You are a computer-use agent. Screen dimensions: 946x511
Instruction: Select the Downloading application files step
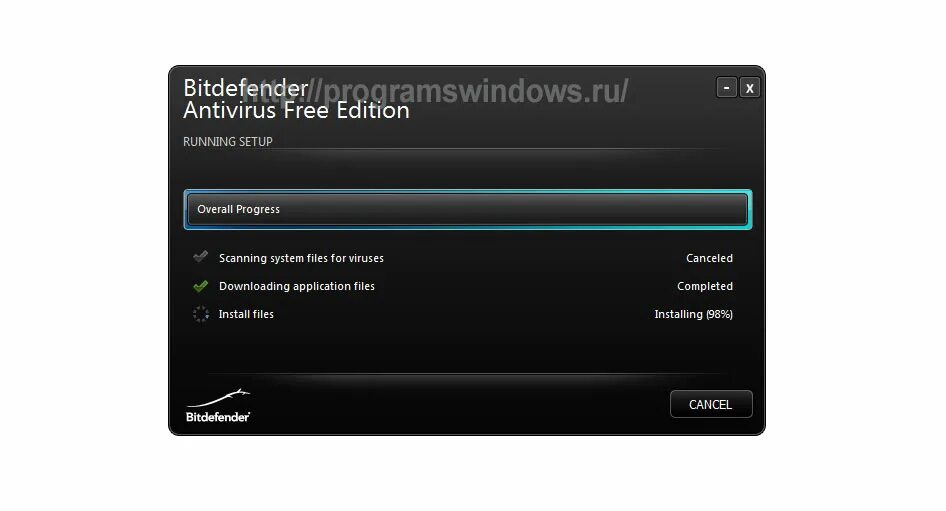tap(297, 286)
